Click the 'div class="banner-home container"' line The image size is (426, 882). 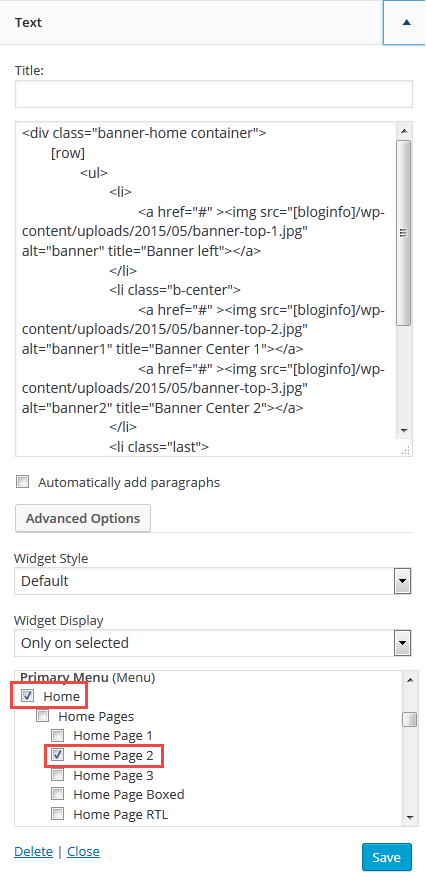(x=144, y=133)
